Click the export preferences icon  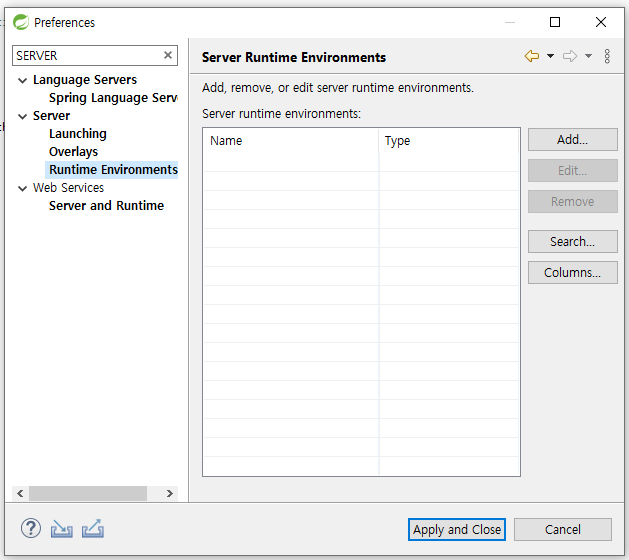pyautogui.click(x=93, y=529)
